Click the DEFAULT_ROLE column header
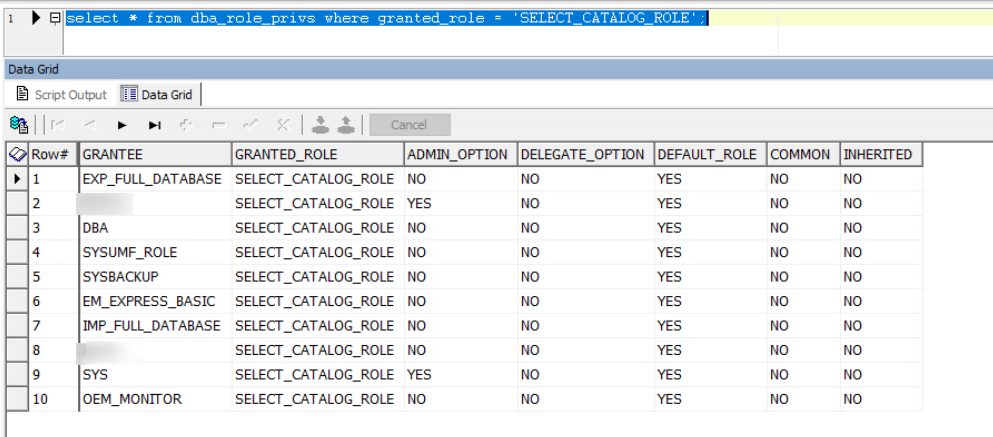This screenshot has width=993, height=437. pos(711,154)
